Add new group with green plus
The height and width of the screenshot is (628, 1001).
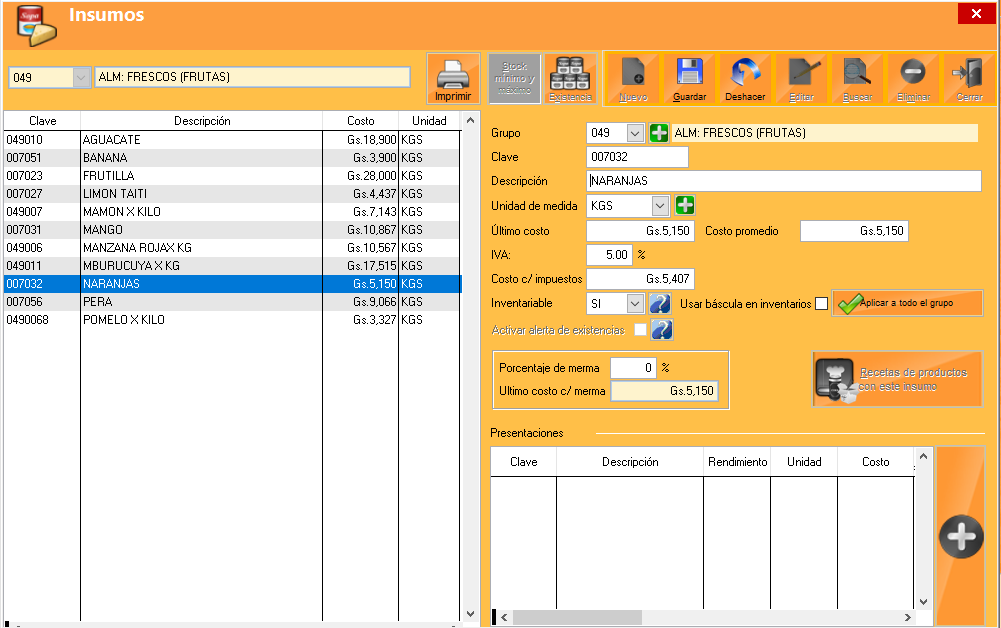[x=659, y=133]
